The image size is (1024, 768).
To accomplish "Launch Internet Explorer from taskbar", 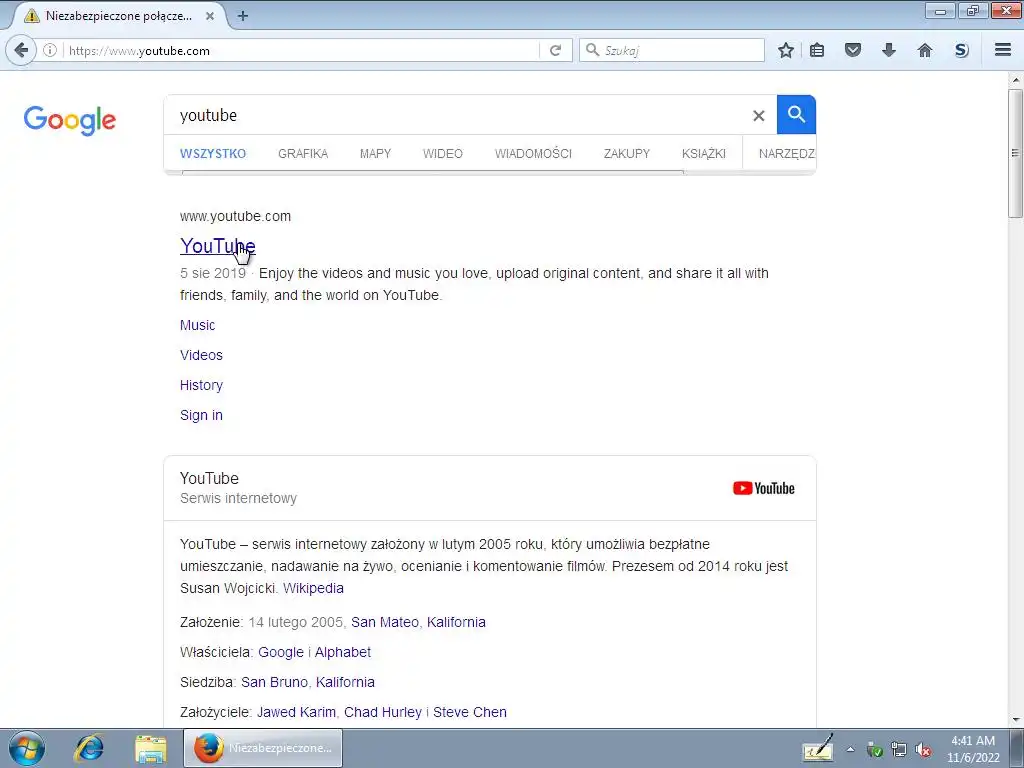I will pyautogui.click(x=89, y=748).
